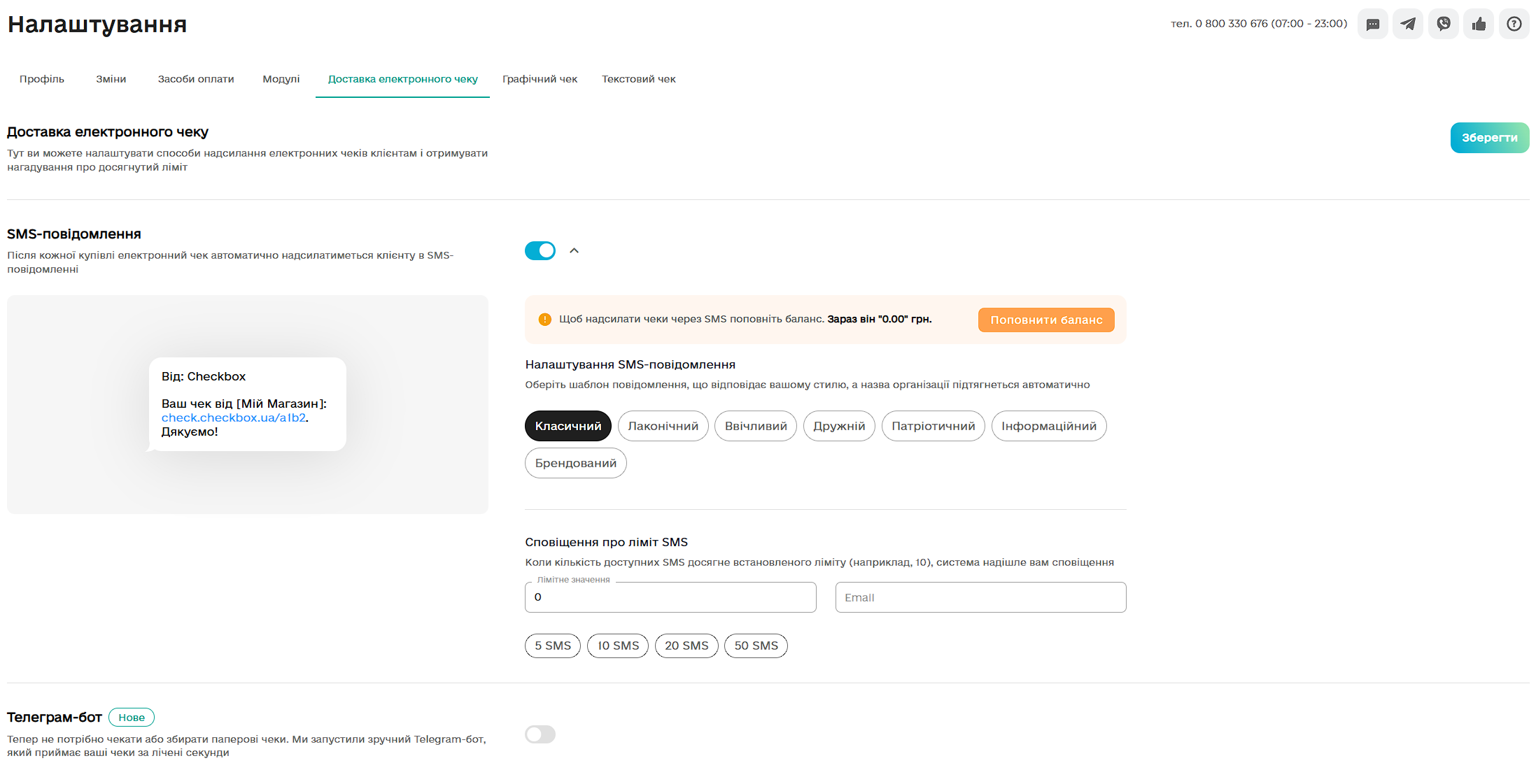Open help via question mark icon
Viewport: 1536px width, 784px height.
point(1514,24)
